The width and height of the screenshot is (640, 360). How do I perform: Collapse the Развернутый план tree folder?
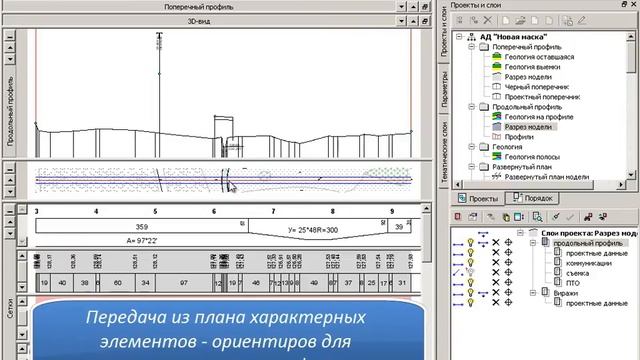coord(472,167)
